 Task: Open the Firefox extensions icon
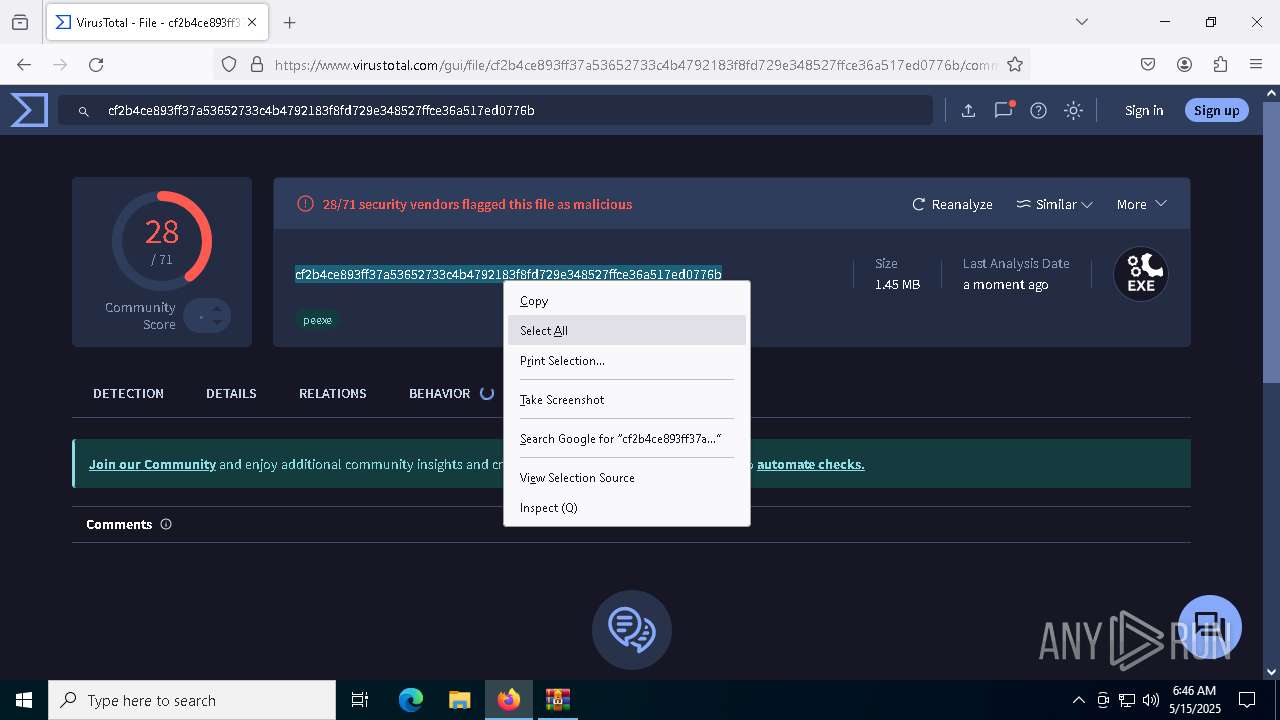pyautogui.click(x=1220, y=64)
